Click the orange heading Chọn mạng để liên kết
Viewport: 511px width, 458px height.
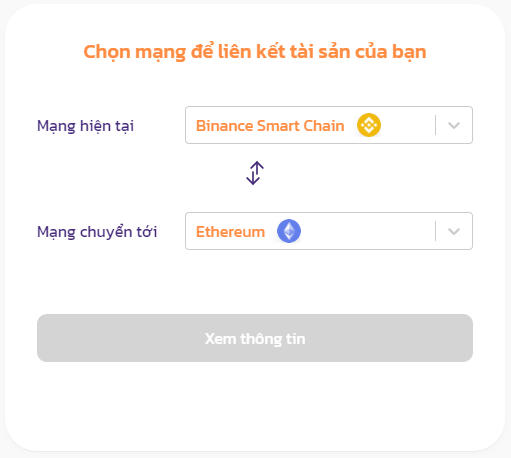coord(255,52)
